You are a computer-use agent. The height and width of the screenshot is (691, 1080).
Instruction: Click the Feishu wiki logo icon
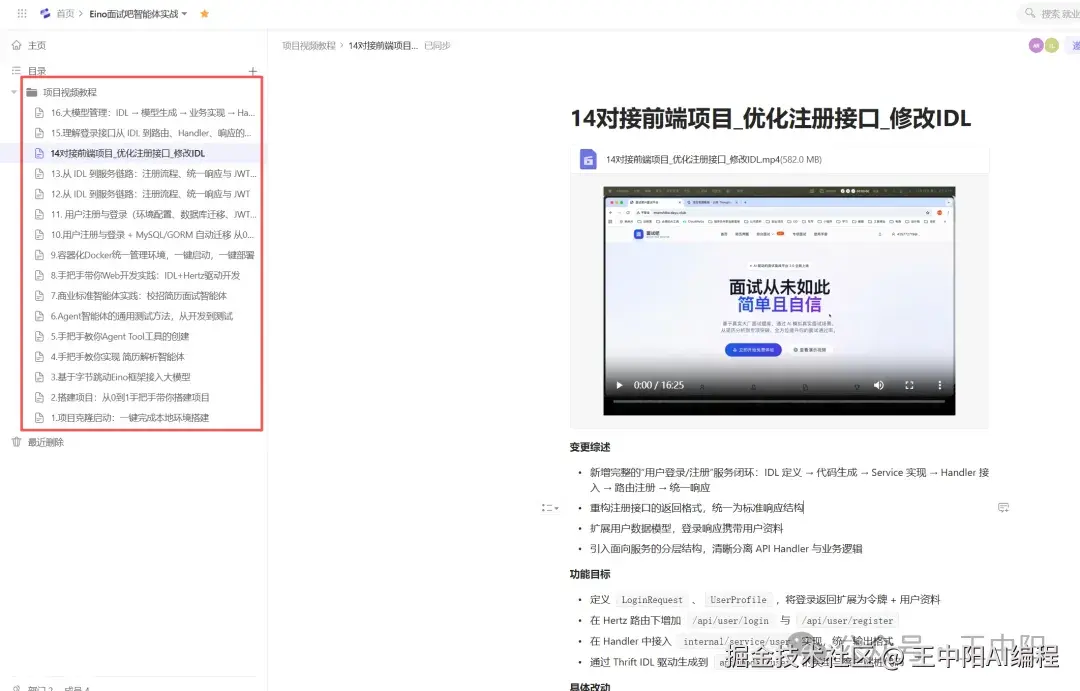45,13
